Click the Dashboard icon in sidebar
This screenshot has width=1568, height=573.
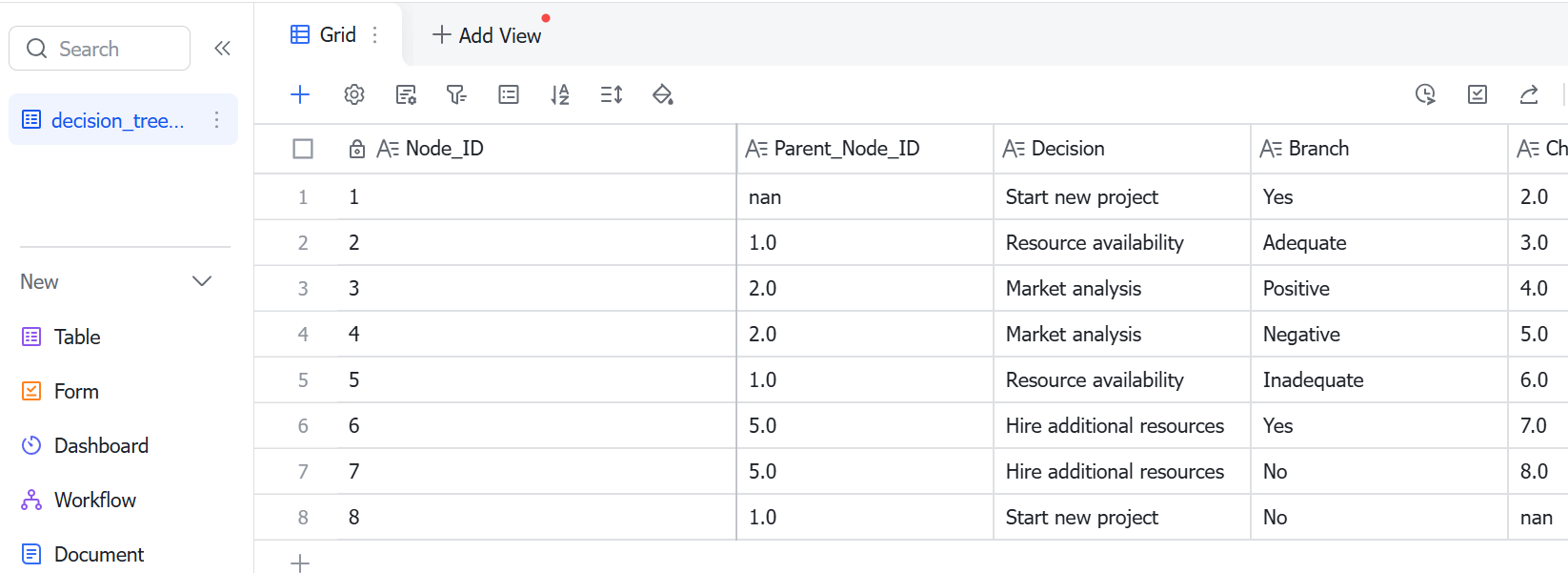(31, 445)
